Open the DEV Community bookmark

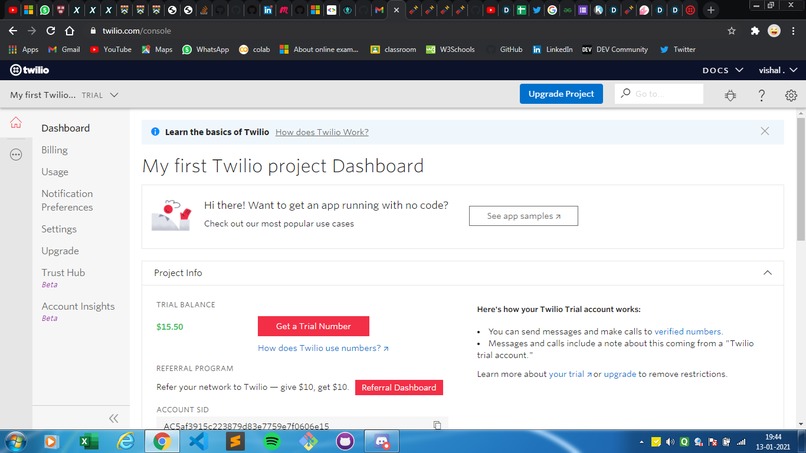pyautogui.click(x=615, y=49)
